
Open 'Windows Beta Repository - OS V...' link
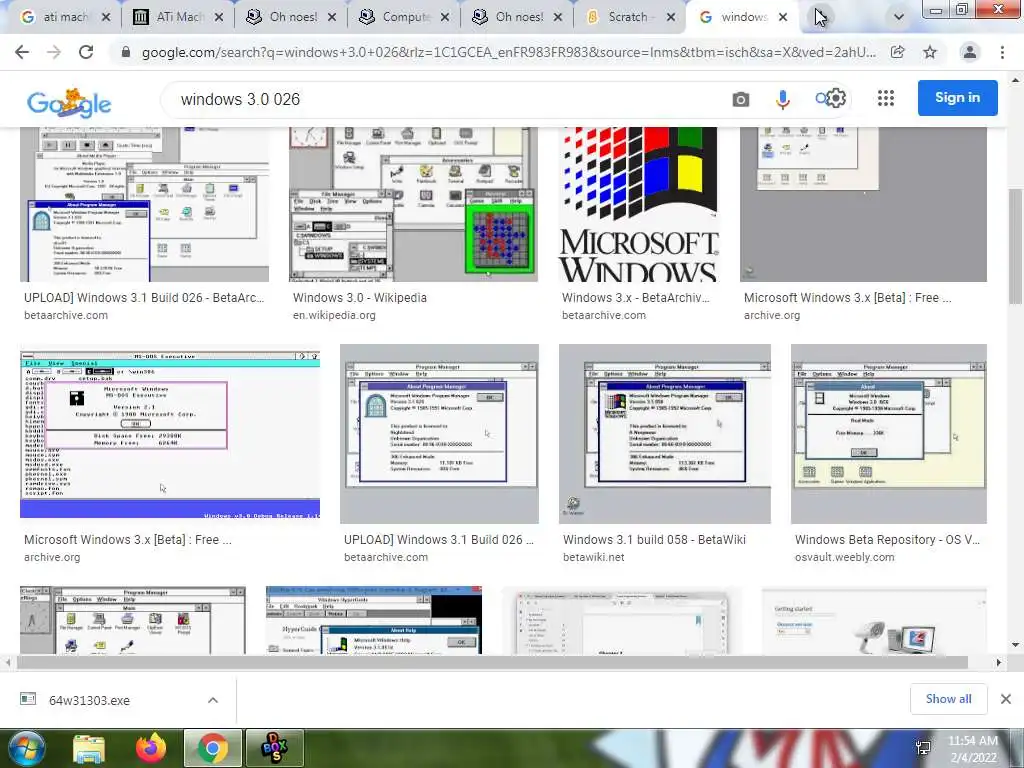(887, 540)
